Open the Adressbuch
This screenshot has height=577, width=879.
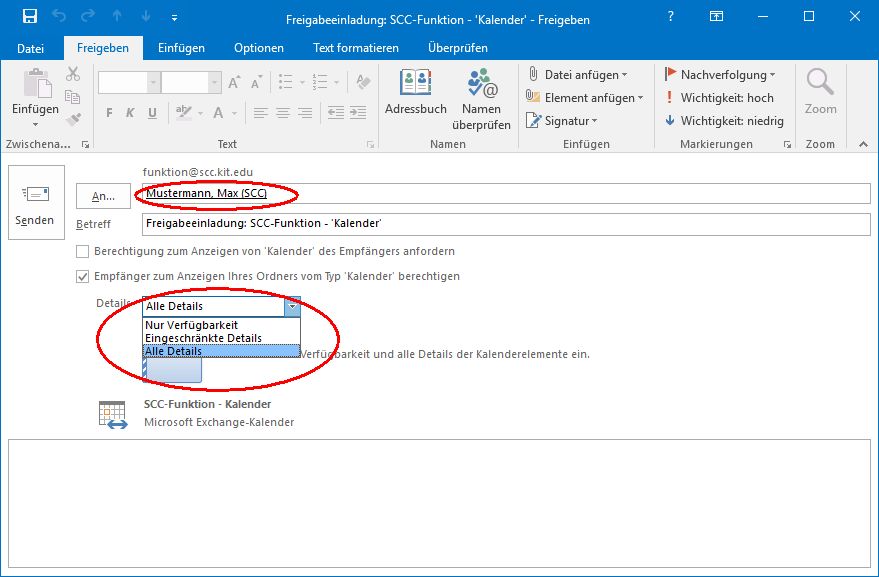[x=415, y=93]
